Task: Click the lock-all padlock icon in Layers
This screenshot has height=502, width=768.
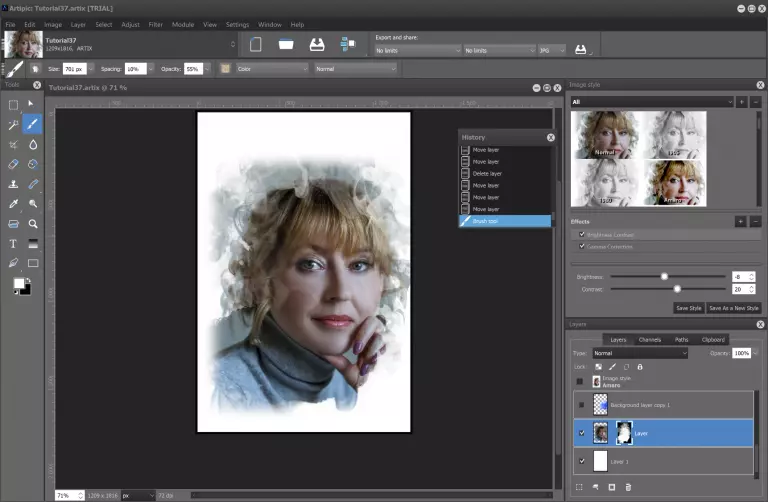Action: 640,367
